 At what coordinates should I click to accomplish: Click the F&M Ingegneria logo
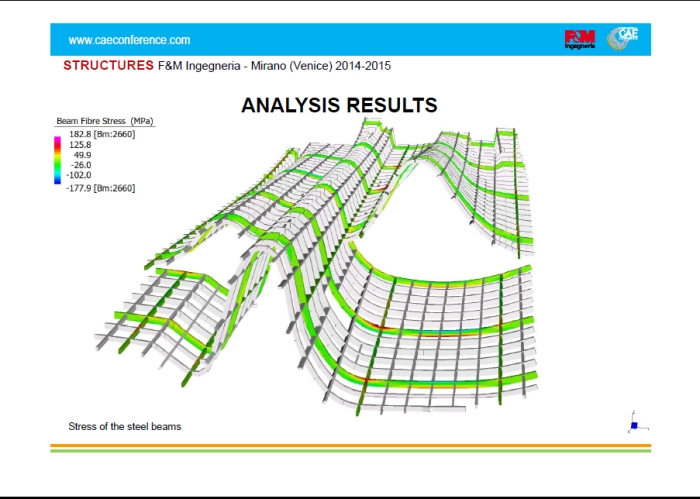(580, 39)
